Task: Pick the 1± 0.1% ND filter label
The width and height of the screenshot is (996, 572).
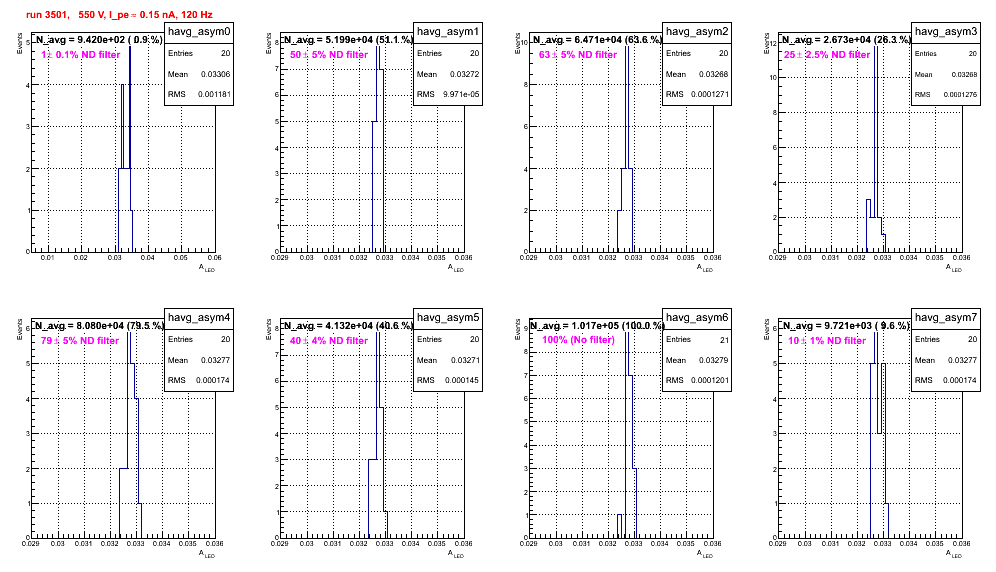Action: [81, 55]
